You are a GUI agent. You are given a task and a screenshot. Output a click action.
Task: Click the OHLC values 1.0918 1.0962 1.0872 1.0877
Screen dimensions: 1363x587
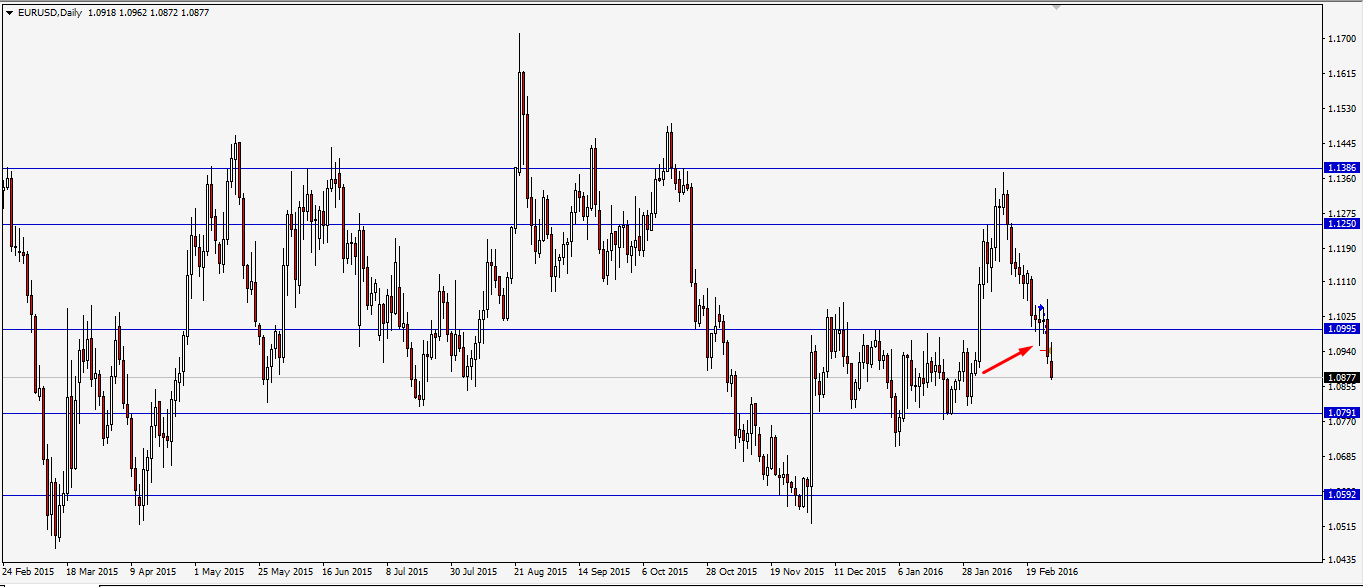click(x=149, y=12)
